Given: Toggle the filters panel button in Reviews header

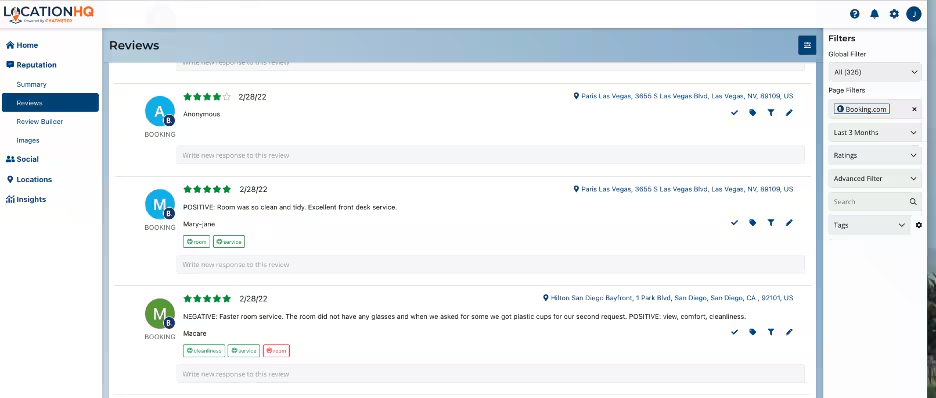Looking at the screenshot, I should tap(807, 45).
